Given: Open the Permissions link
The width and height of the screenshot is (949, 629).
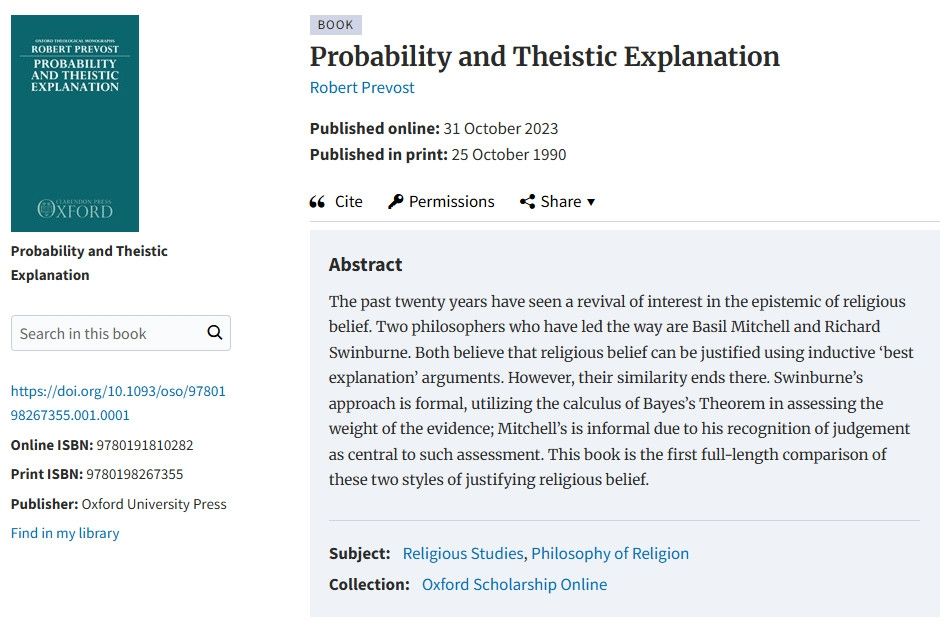Looking at the screenshot, I should pyautogui.click(x=441, y=202).
